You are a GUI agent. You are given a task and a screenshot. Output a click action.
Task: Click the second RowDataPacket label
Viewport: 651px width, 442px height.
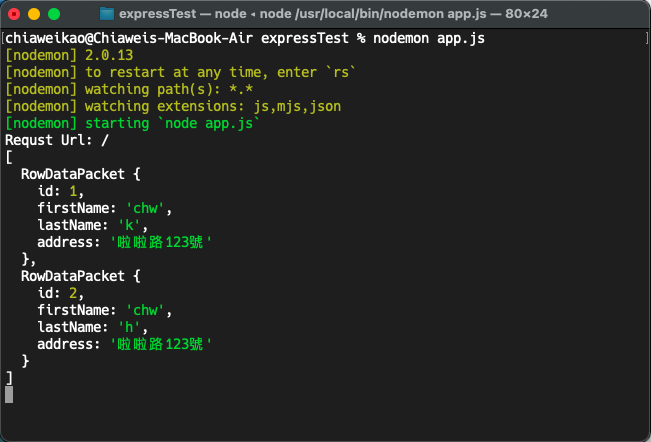pyautogui.click(x=73, y=276)
